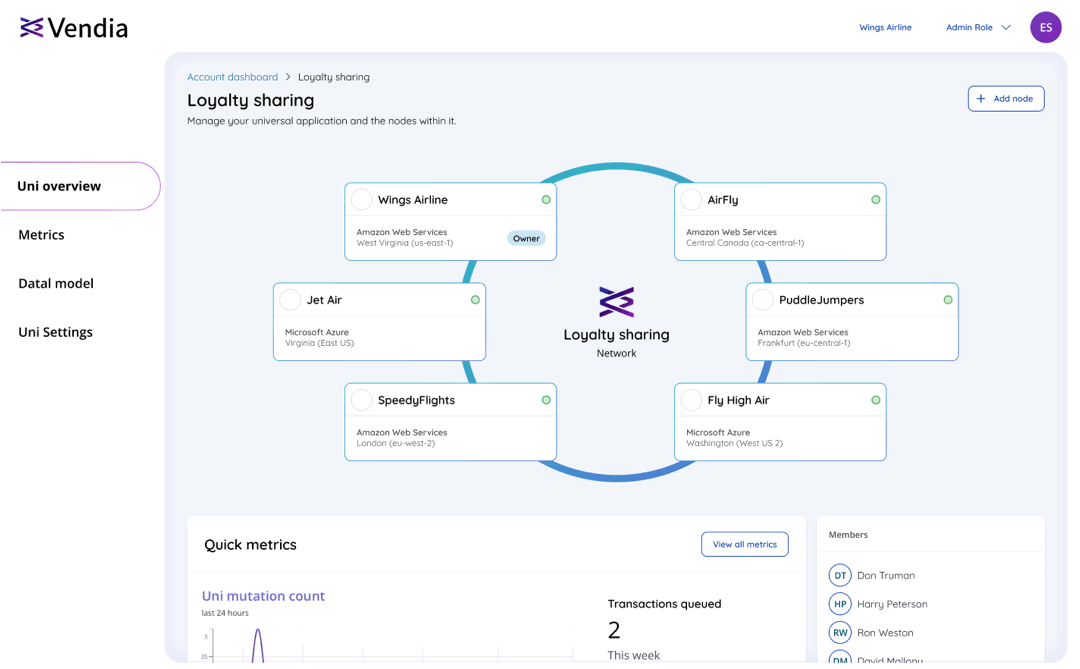Click the Fly High Air node title
1080x669 pixels.
click(x=738, y=400)
